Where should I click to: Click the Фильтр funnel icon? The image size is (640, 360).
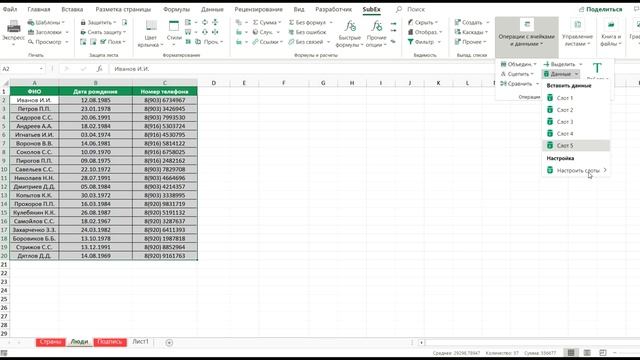[x=411, y=42]
